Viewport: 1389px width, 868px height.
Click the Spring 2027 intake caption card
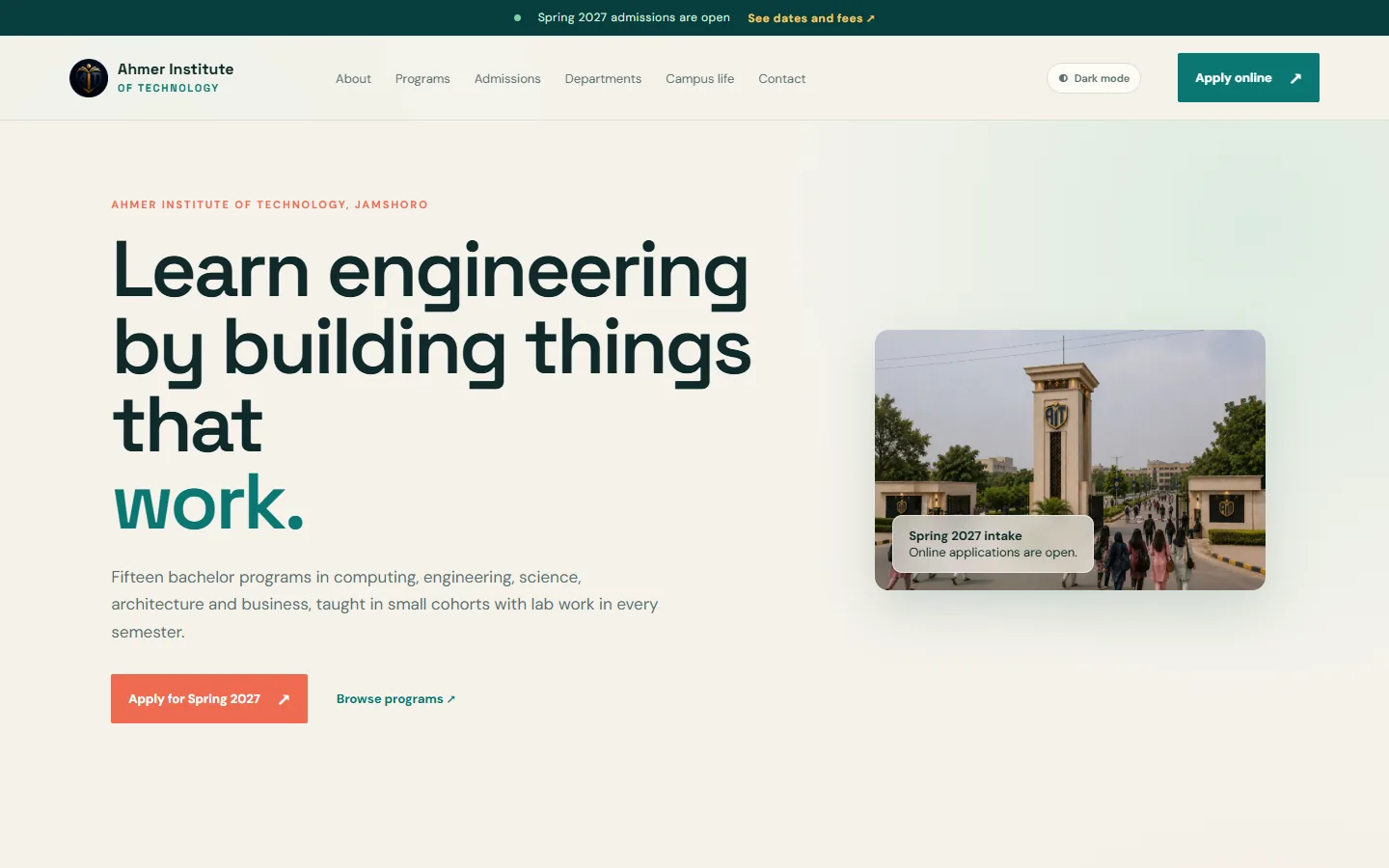click(993, 544)
